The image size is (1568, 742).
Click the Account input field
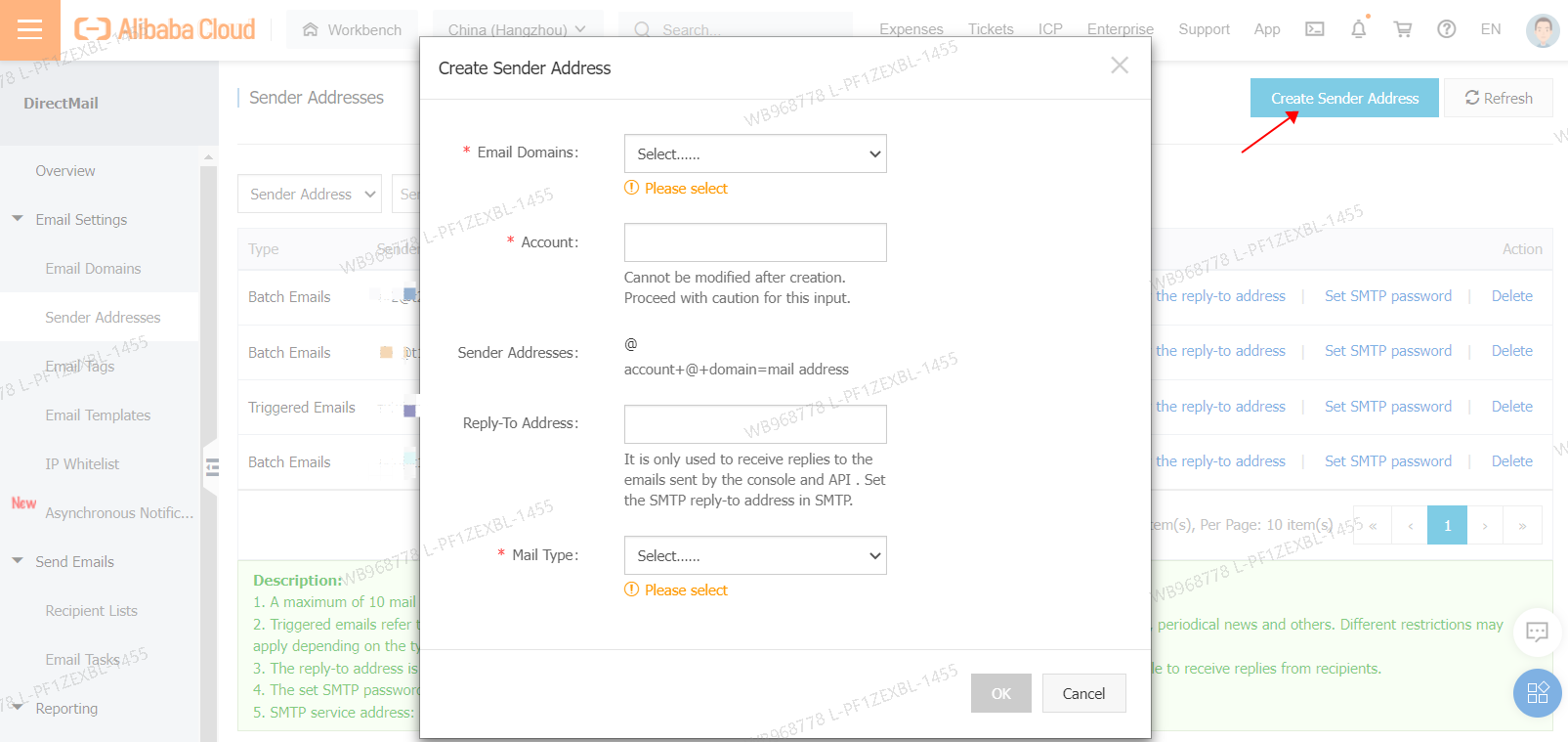tap(755, 242)
